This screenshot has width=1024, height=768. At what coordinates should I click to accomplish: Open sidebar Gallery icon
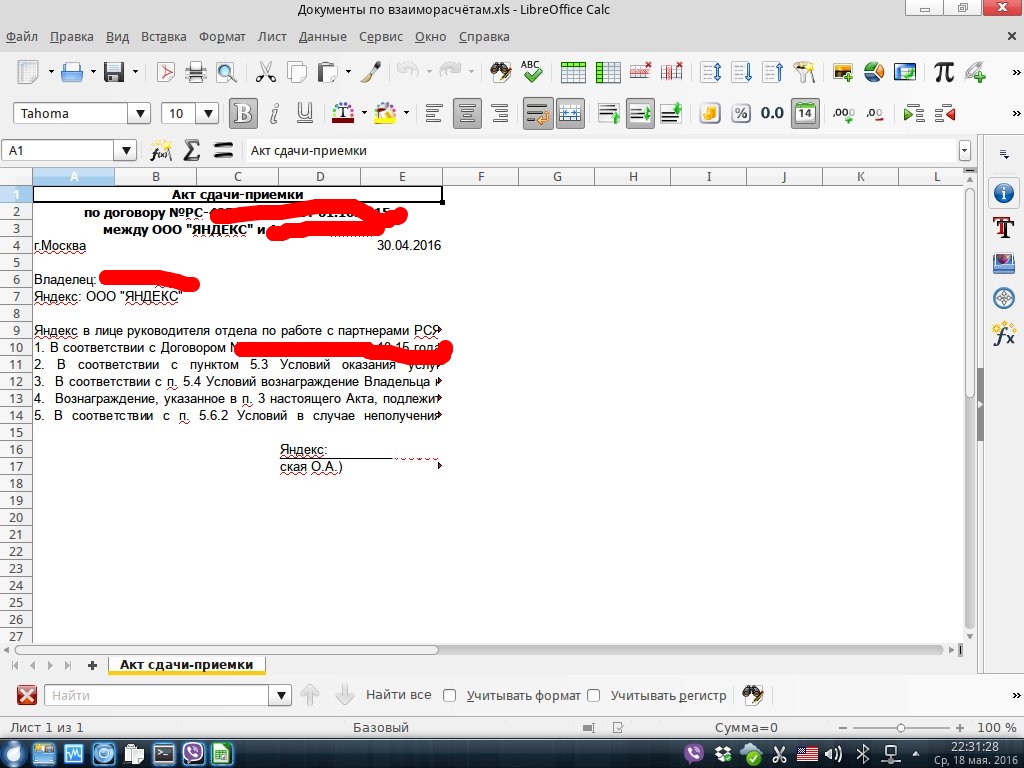click(x=1004, y=263)
